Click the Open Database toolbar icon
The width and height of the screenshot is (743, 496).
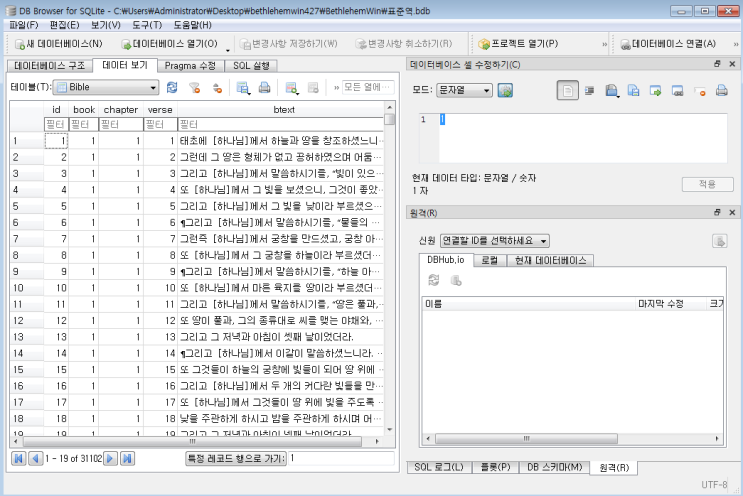click(x=126, y=44)
